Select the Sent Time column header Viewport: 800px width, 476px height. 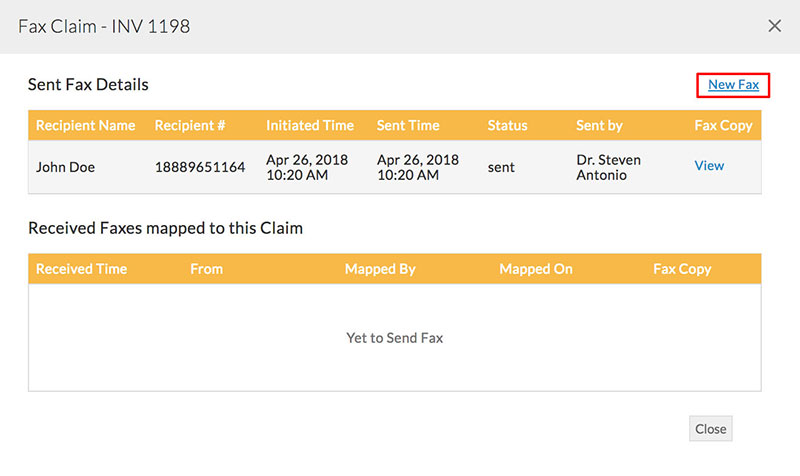tap(408, 126)
